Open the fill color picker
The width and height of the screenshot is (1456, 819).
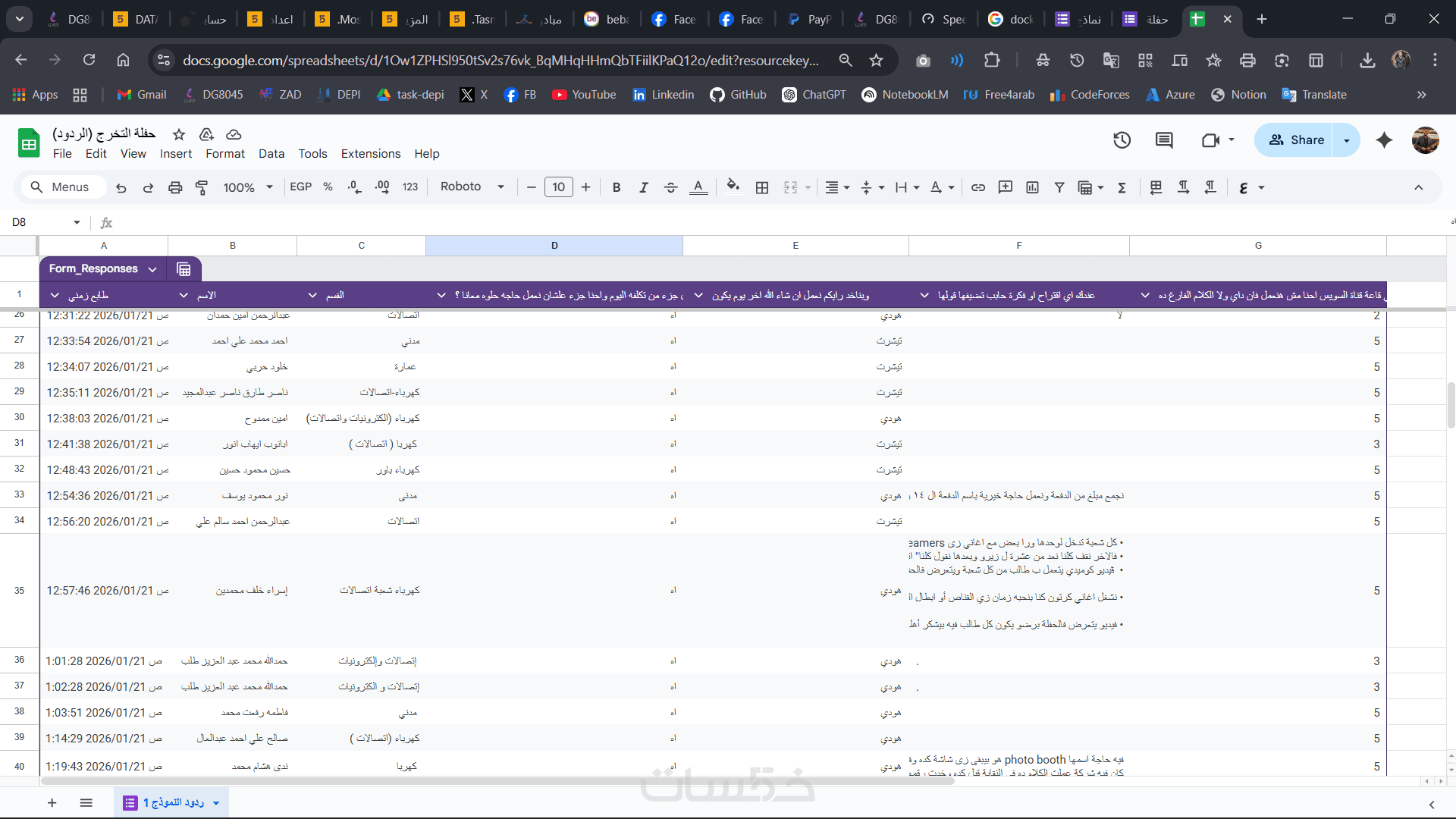coord(733,187)
